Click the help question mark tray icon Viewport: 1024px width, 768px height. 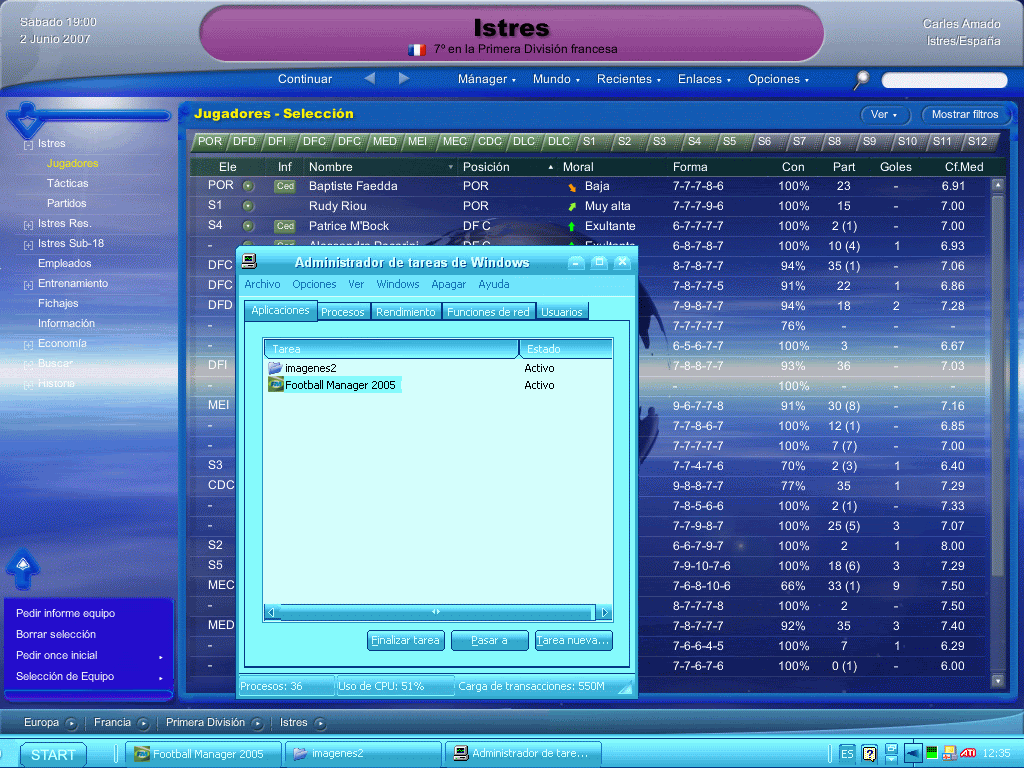[869, 754]
